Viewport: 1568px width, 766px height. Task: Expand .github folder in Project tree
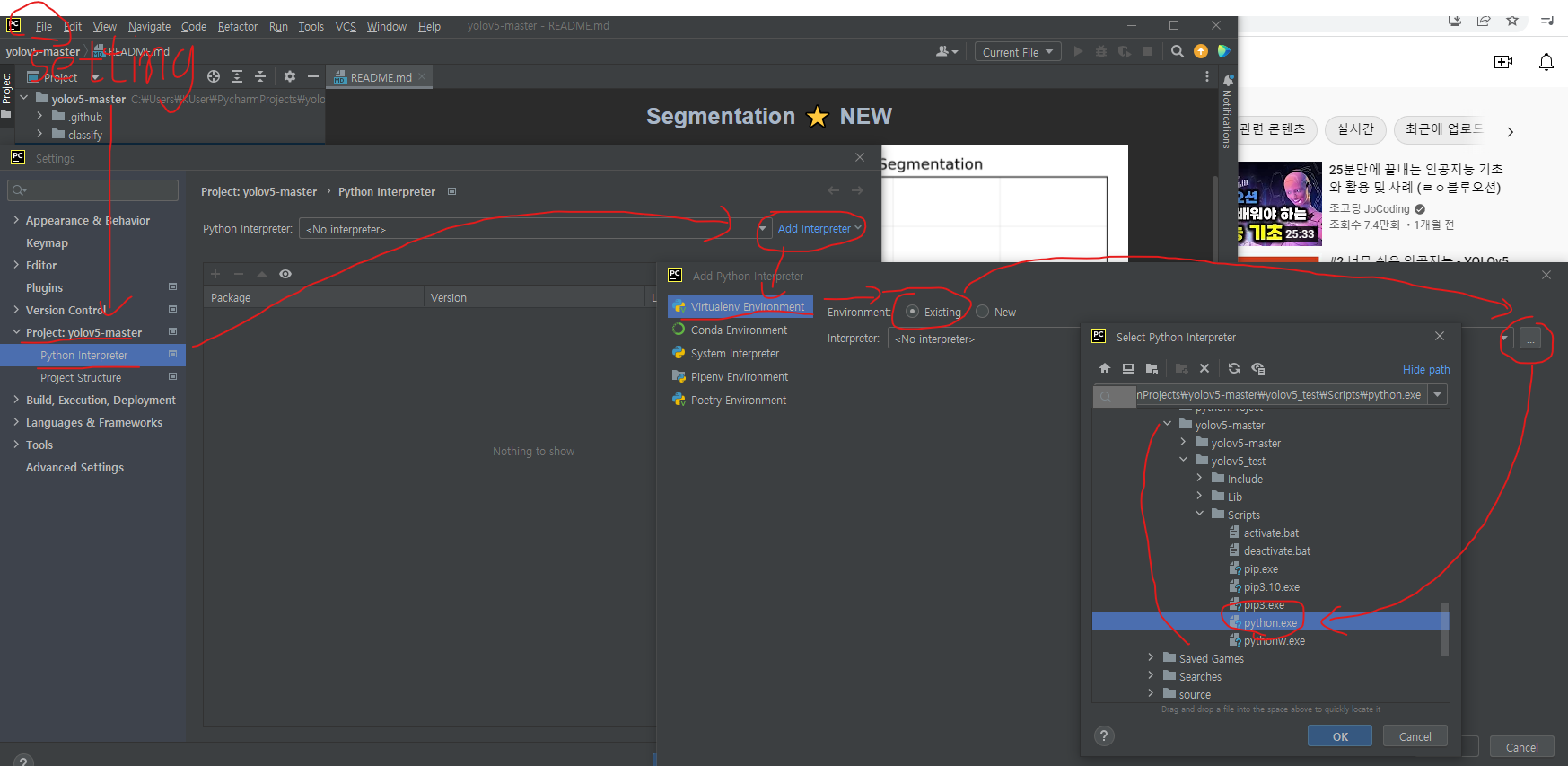click(39, 116)
